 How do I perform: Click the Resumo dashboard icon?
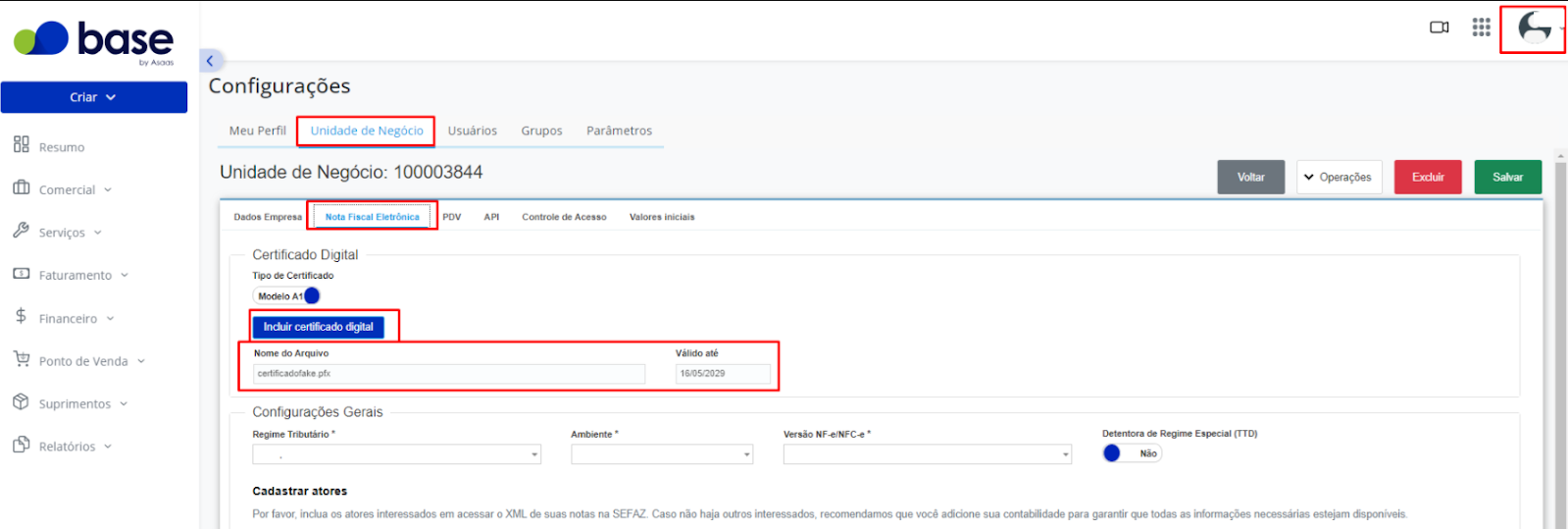[x=22, y=145]
